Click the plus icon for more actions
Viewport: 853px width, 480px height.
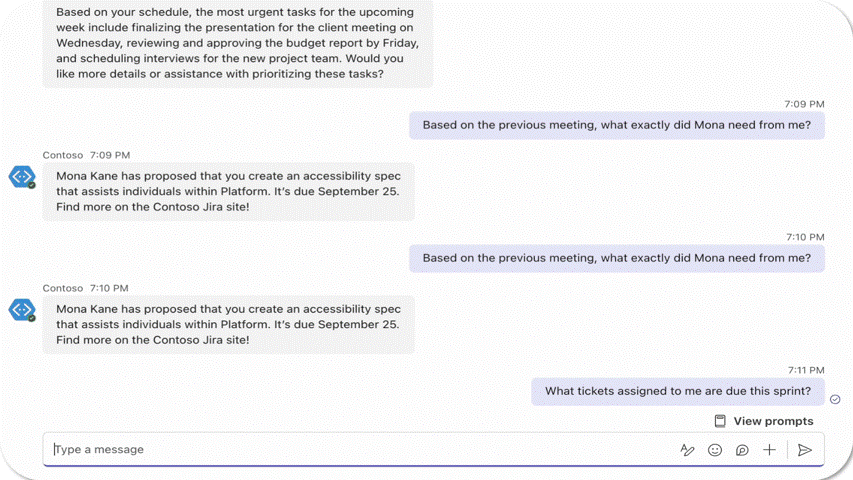pyautogui.click(x=769, y=450)
